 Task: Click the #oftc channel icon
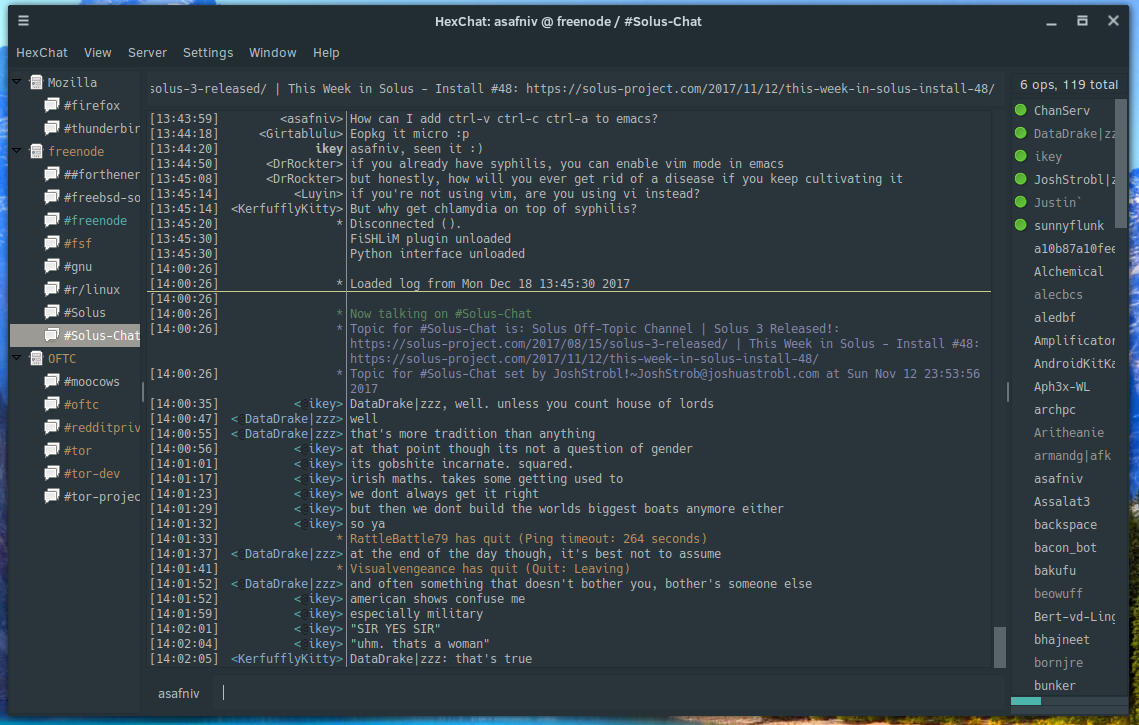pyautogui.click(x=52, y=405)
